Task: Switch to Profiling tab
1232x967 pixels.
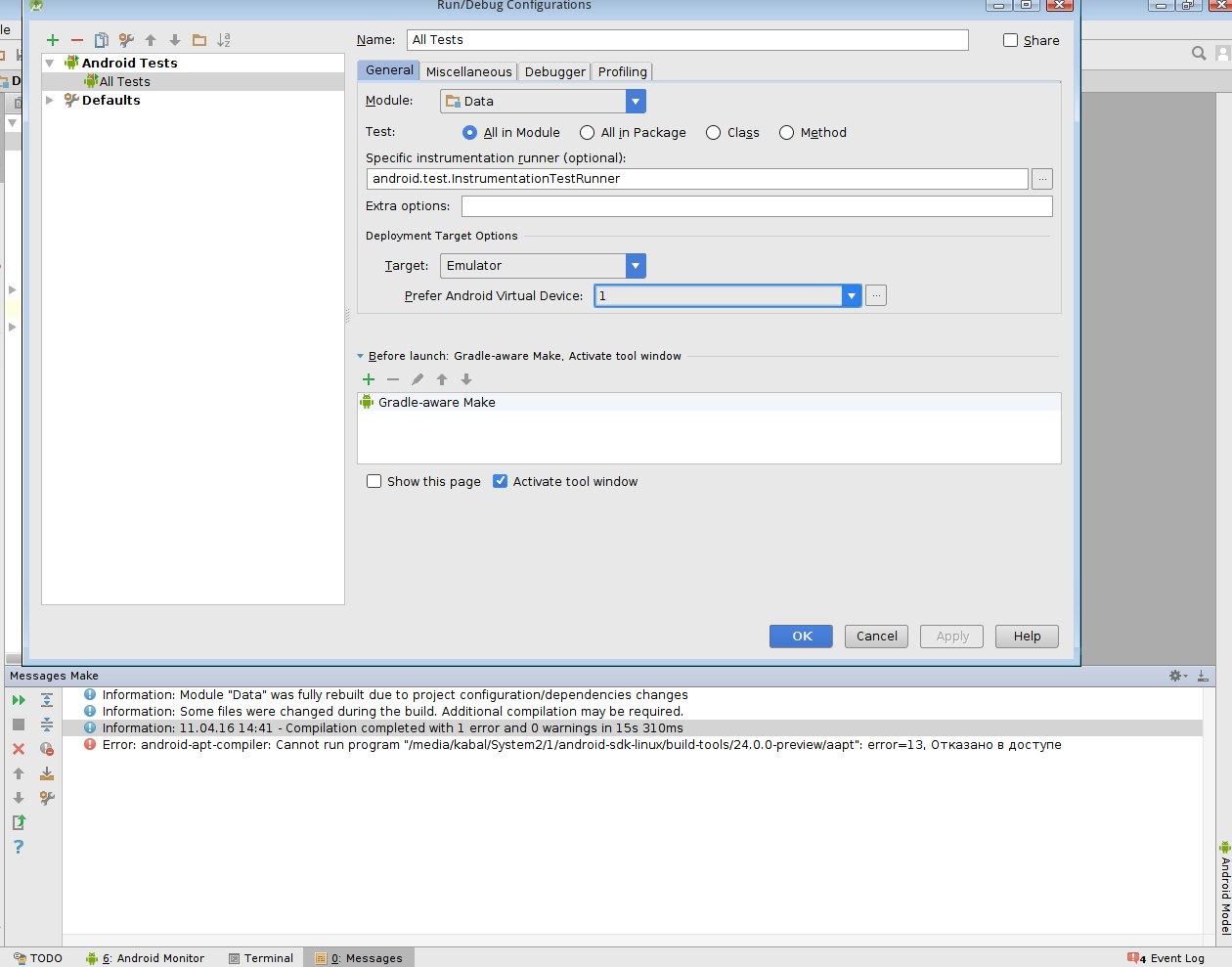Action: pyautogui.click(x=623, y=71)
